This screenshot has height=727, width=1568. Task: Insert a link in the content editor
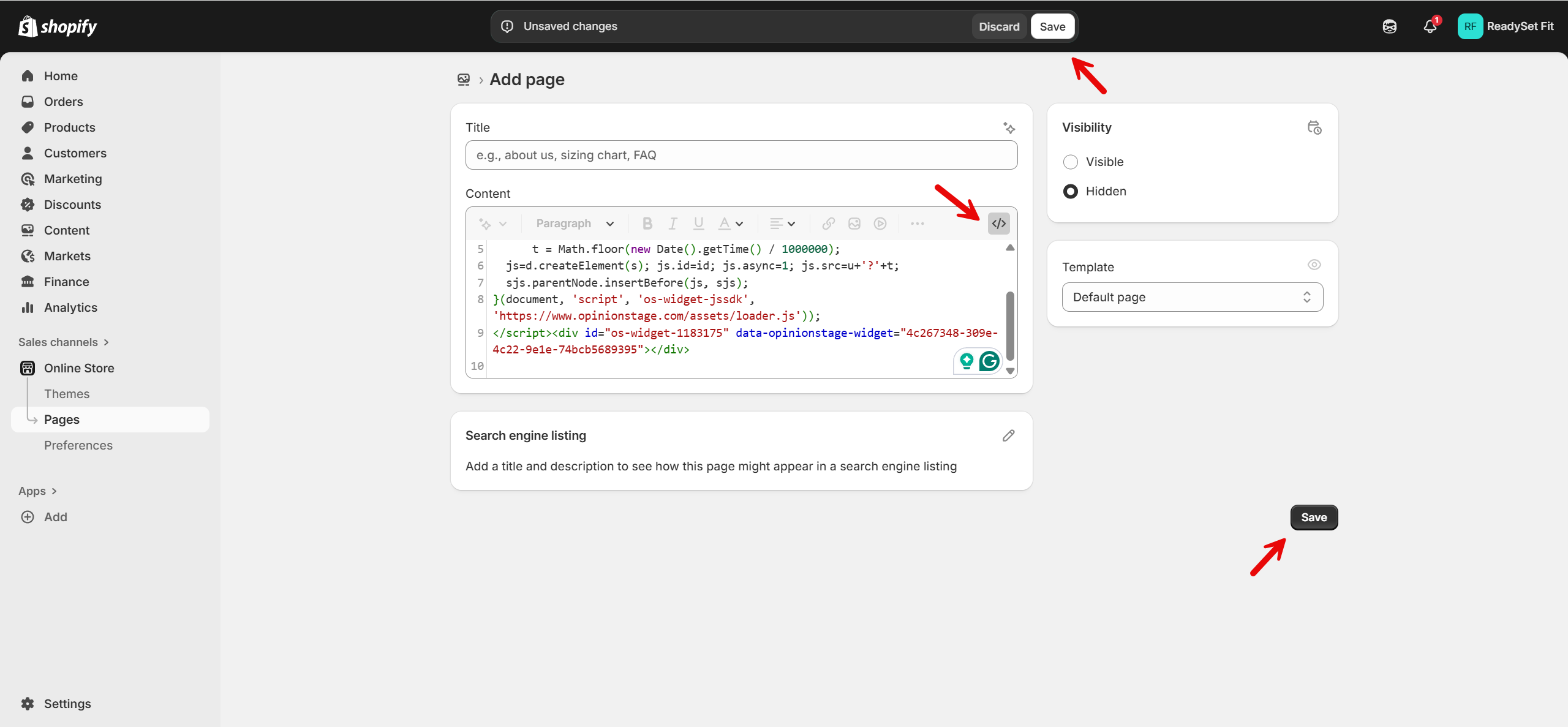pyautogui.click(x=827, y=223)
